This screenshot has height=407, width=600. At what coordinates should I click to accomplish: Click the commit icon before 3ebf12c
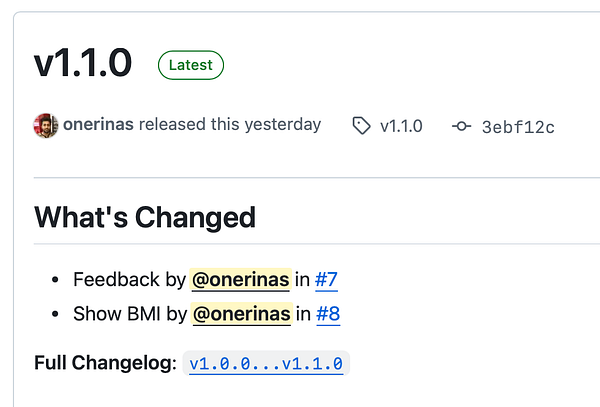coord(461,127)
